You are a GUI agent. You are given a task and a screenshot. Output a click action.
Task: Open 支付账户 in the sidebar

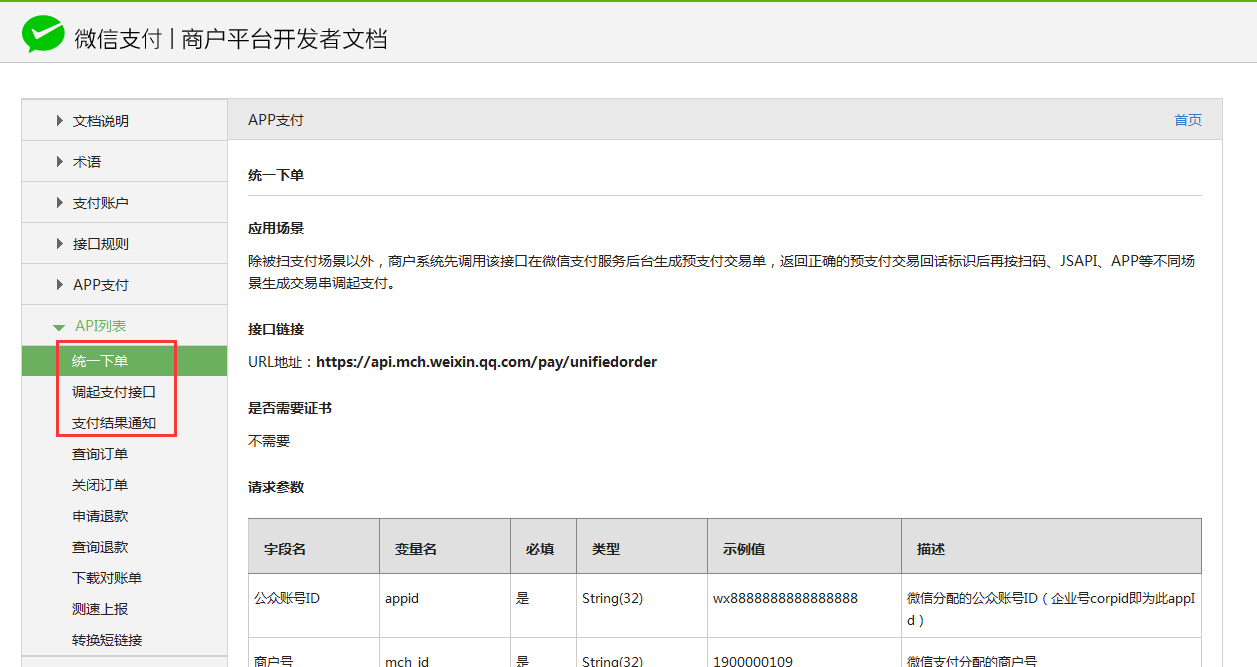coord(101,203)
